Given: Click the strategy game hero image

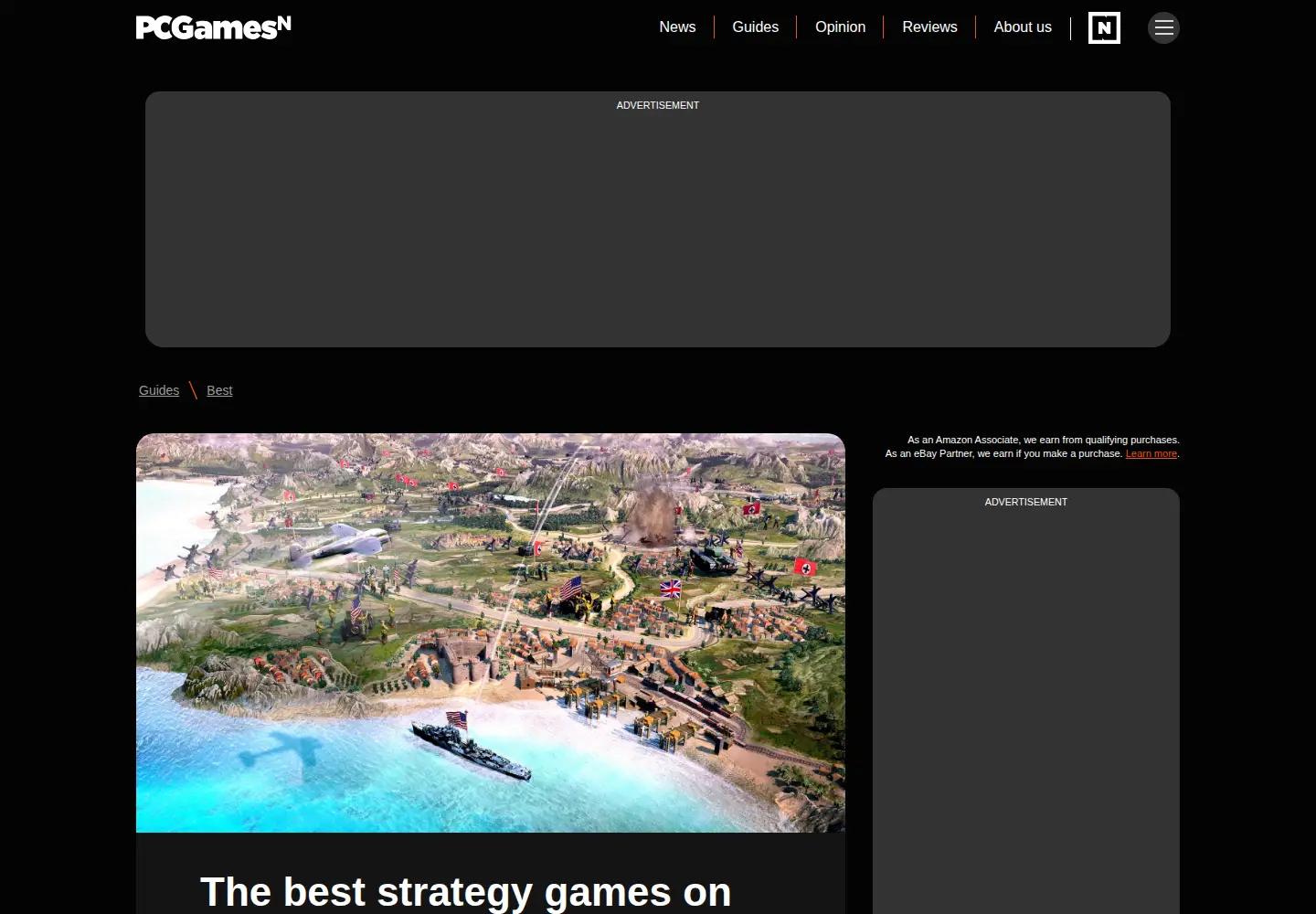Looking at the screenshot, I should click(x=491, y=632).
